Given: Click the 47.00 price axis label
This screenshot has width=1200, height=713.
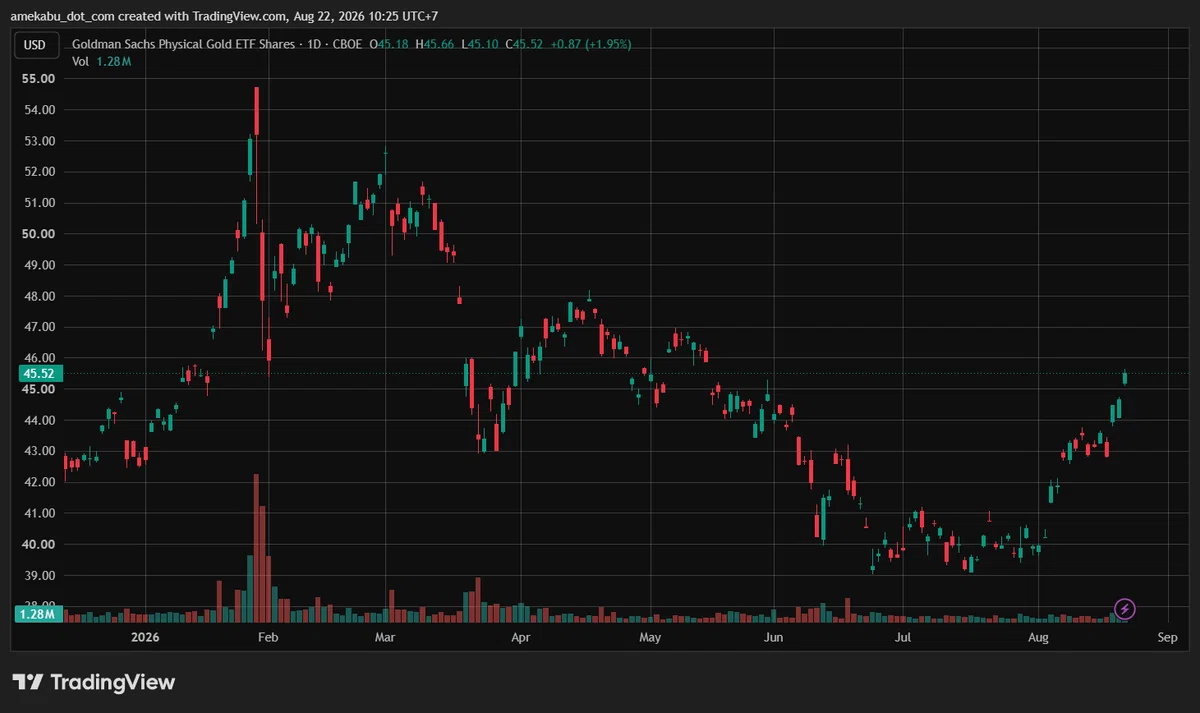Looking at the screenshot, I should (x=39, y=327).
